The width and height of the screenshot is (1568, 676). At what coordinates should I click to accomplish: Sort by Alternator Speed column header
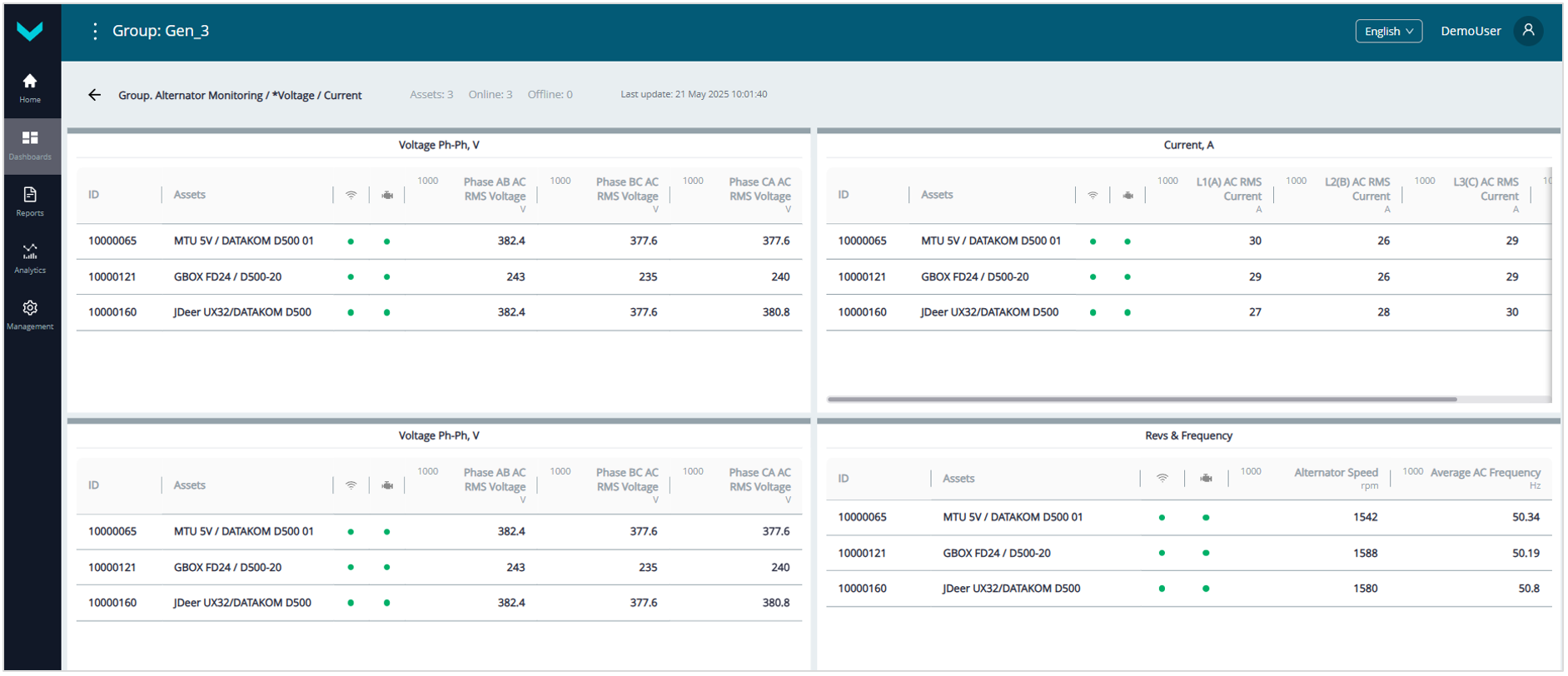[x=1336, y=473]
